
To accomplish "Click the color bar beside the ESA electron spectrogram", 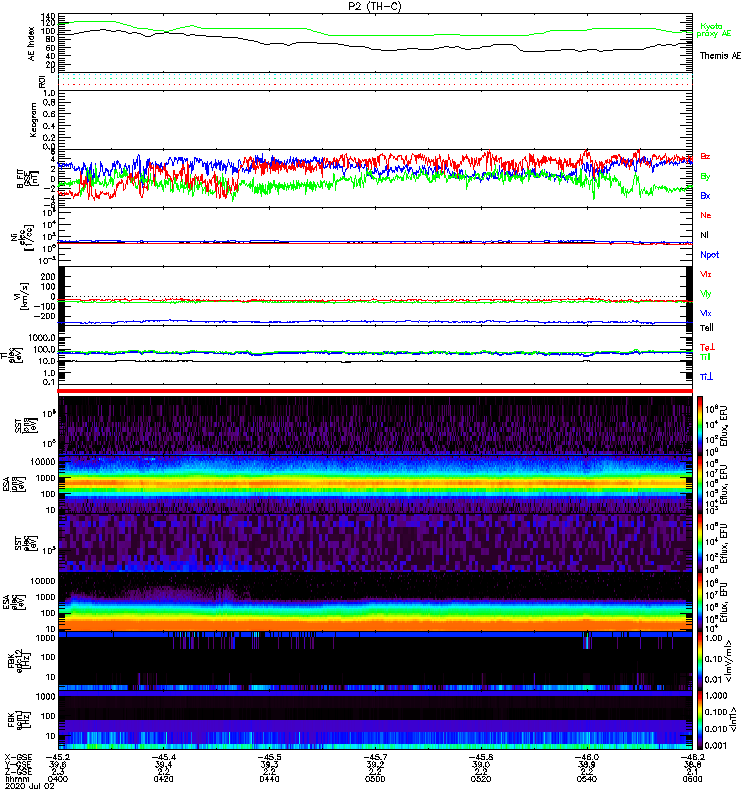I will coord(700,602).
